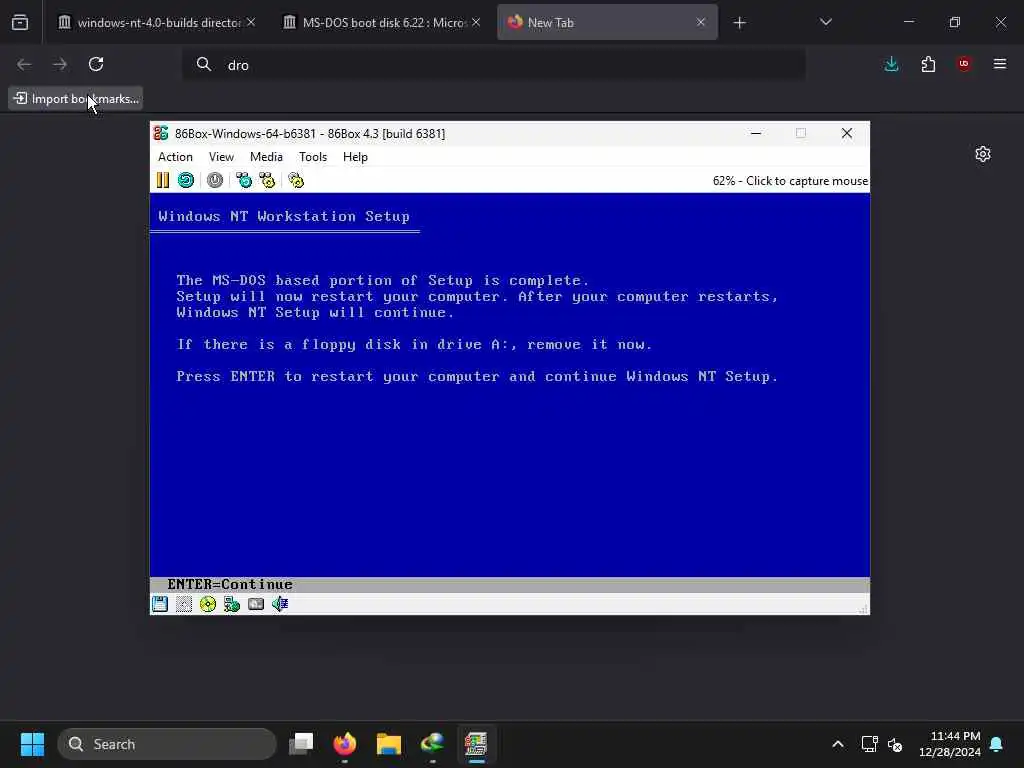Reload the current browser page
1024x768 pixels.
tap(96, 64)
